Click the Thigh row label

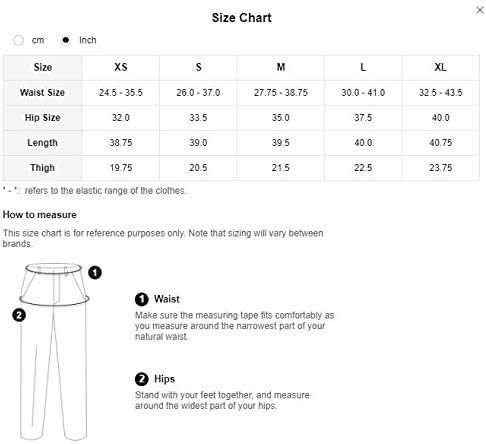42,168
